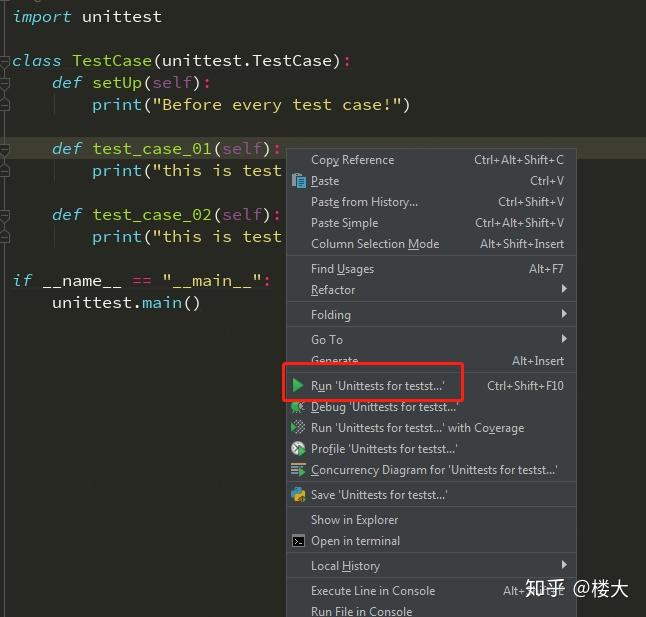Click the Concurrency Diagram icon
This screenshot has width=646, height=617.
coord(298,470)
